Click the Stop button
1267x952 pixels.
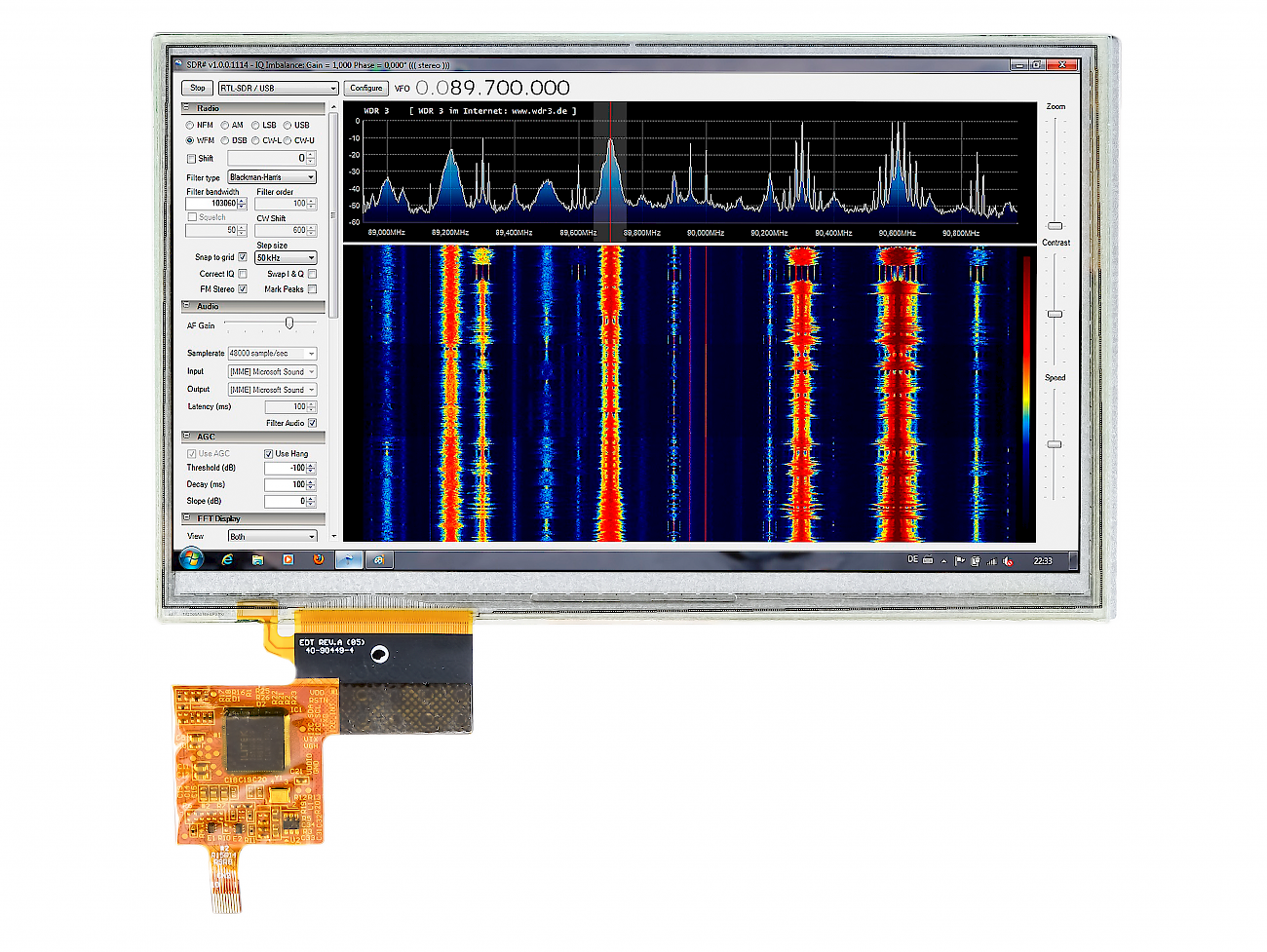pyautogui.click(x=198, y=88)
